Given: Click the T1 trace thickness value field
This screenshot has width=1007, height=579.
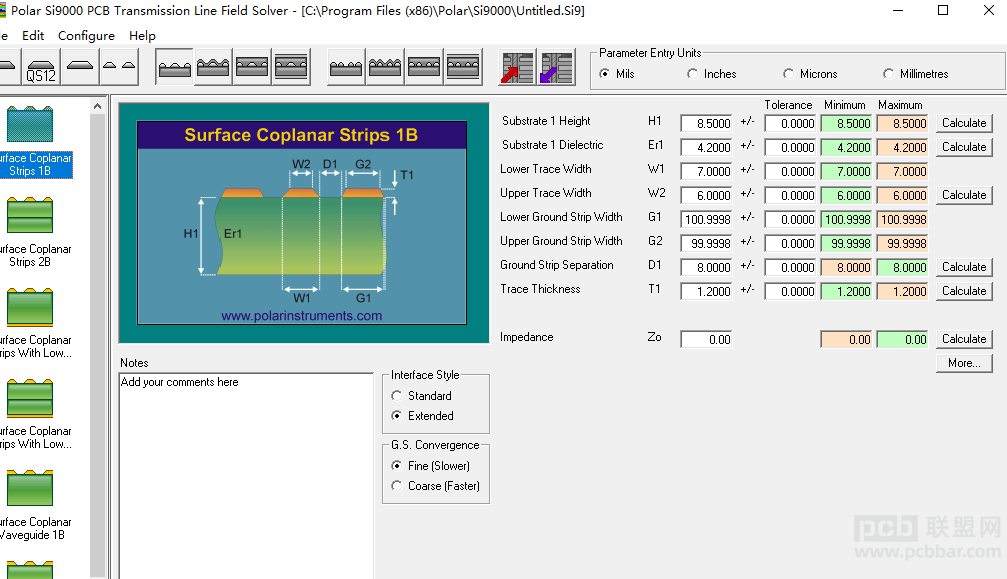Looking at the screenshot, I should [706, 291].
